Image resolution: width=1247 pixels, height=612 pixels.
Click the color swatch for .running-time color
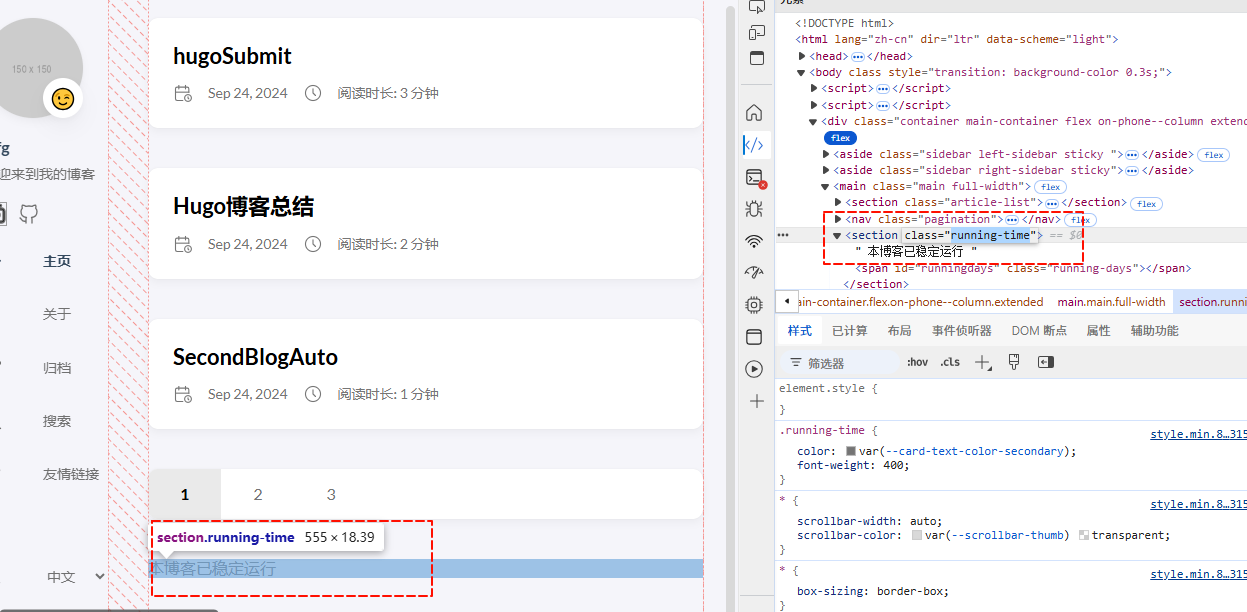(851, 451)
